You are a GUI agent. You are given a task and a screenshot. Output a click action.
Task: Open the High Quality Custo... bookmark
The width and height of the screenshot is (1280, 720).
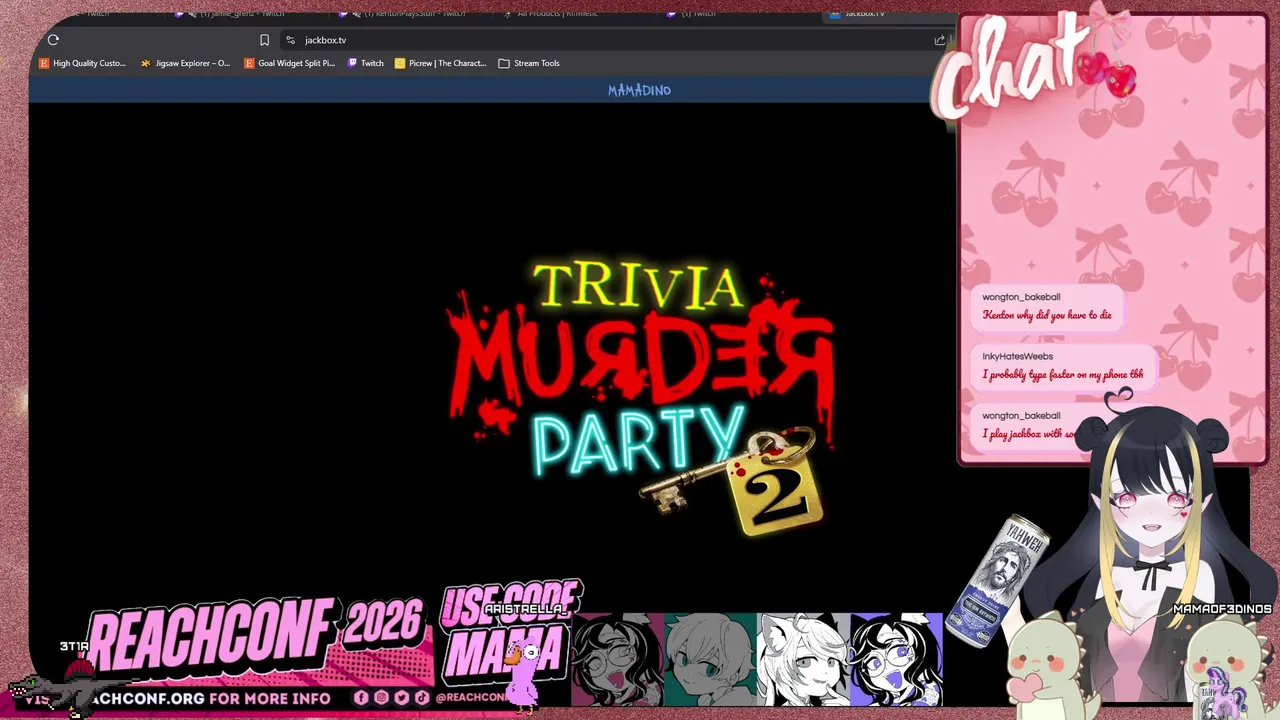pyautogui.click(x=82, y=63)
